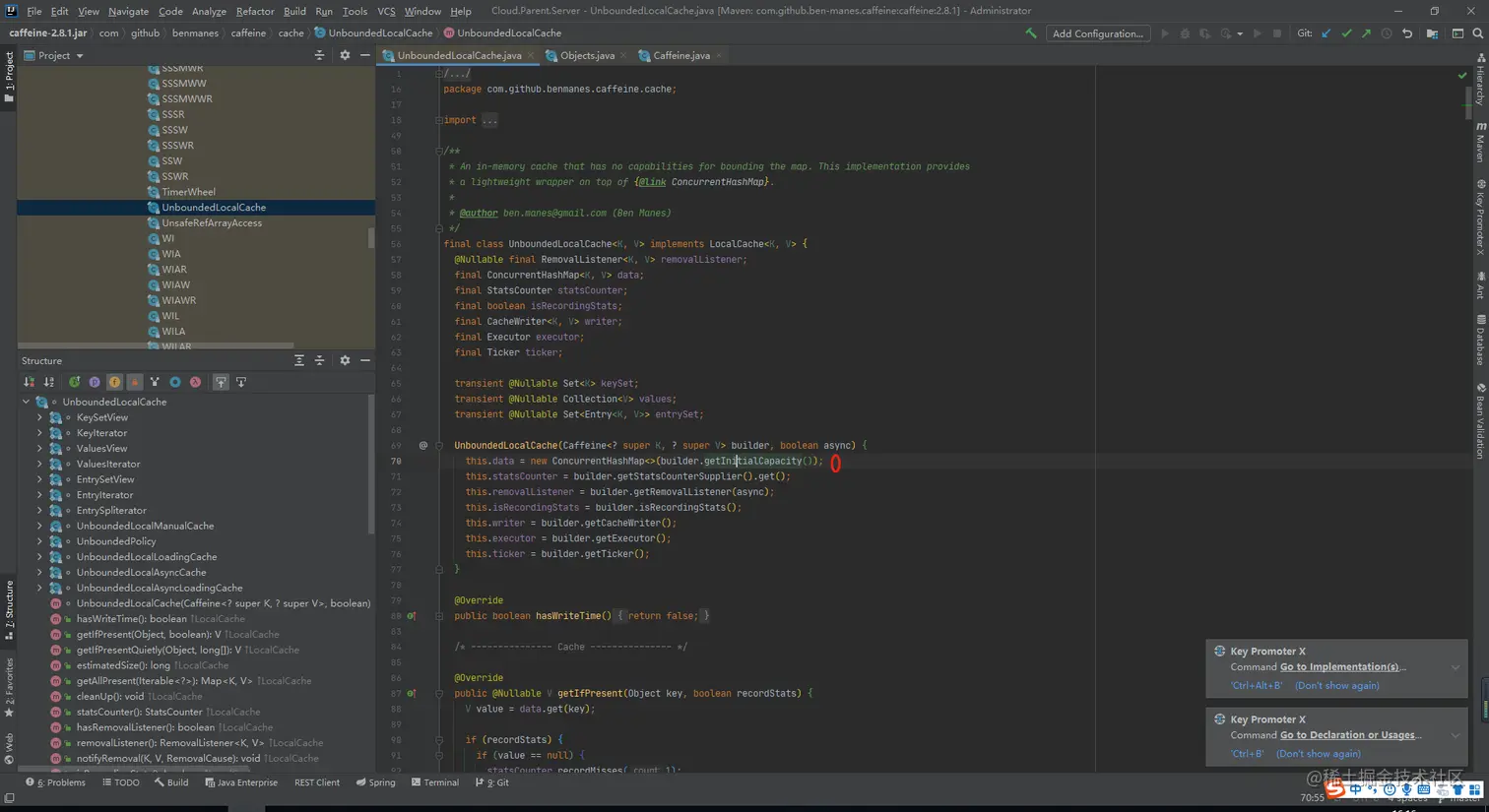Click the Git Commit checkmark icon

tap(1346, 33)
